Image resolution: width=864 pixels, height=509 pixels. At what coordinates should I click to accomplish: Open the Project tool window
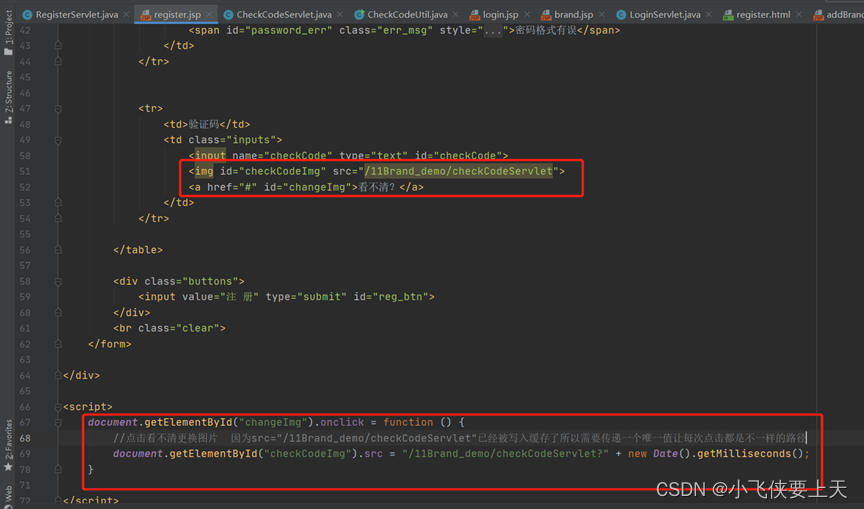pyautogui.click(x=8, y=32)
